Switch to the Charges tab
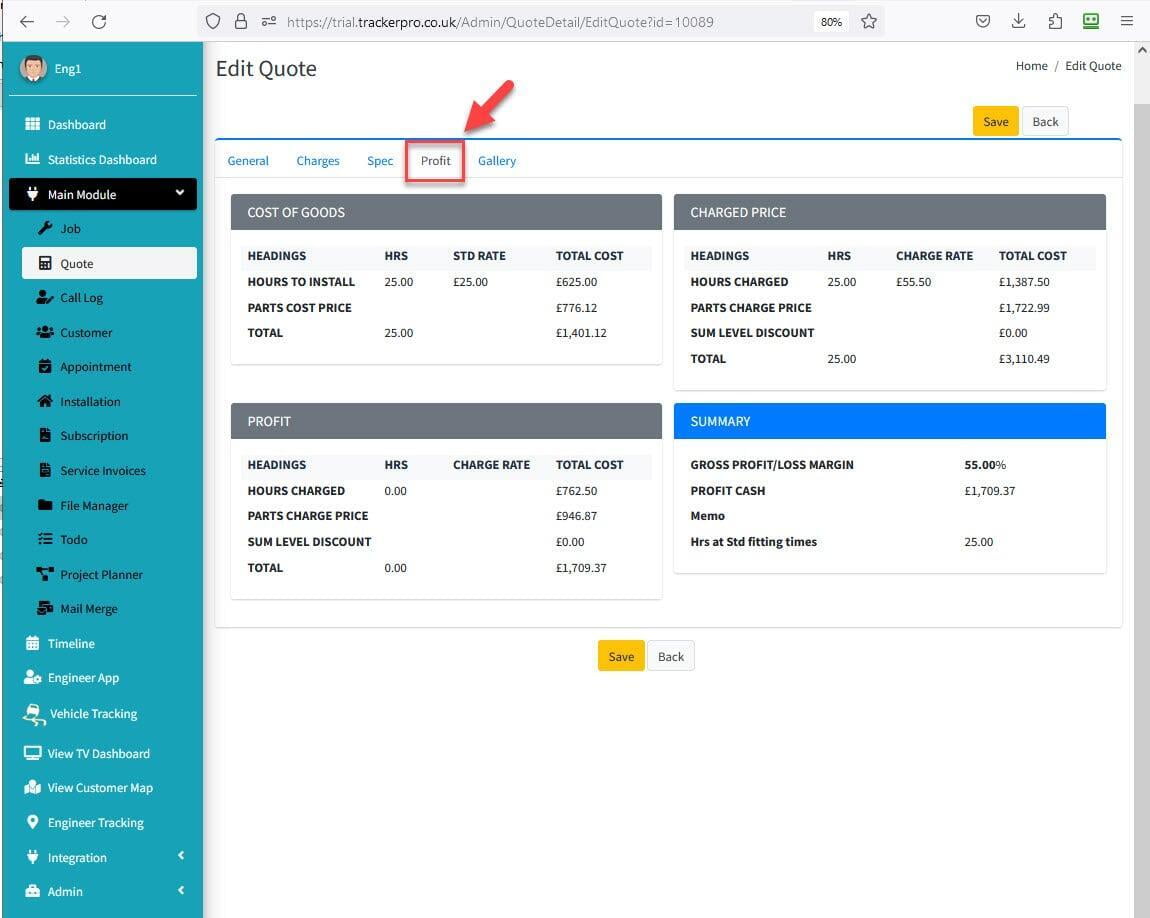 point(318,160)
